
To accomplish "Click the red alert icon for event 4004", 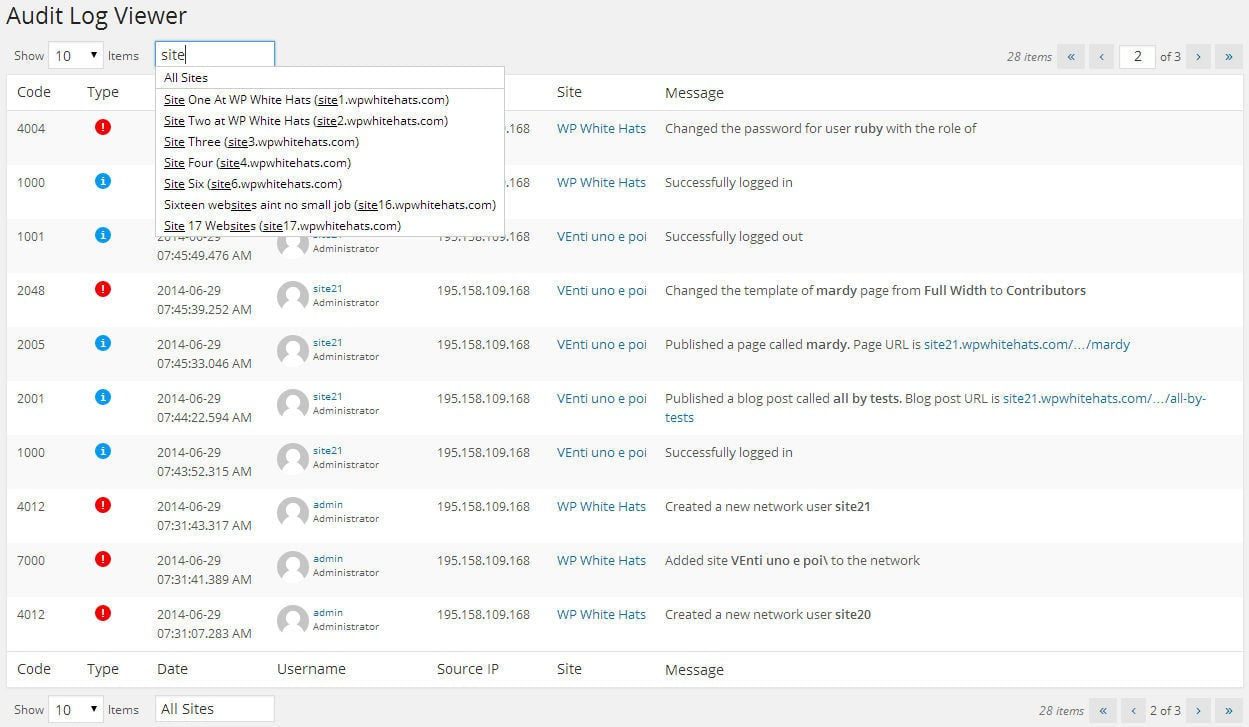I will point(102,127).
